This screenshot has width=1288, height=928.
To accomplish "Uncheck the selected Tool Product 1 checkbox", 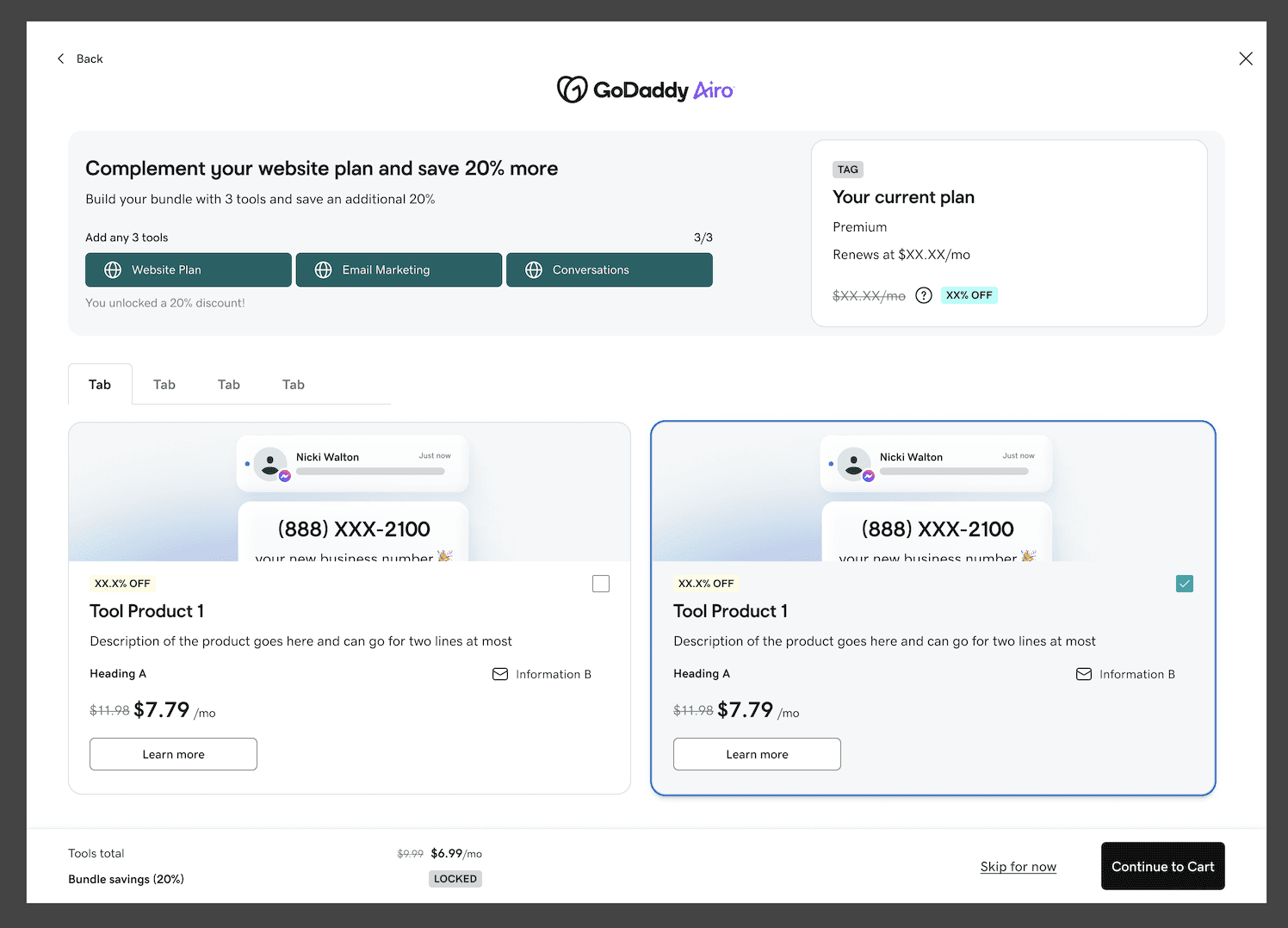I will point(1185,584).
